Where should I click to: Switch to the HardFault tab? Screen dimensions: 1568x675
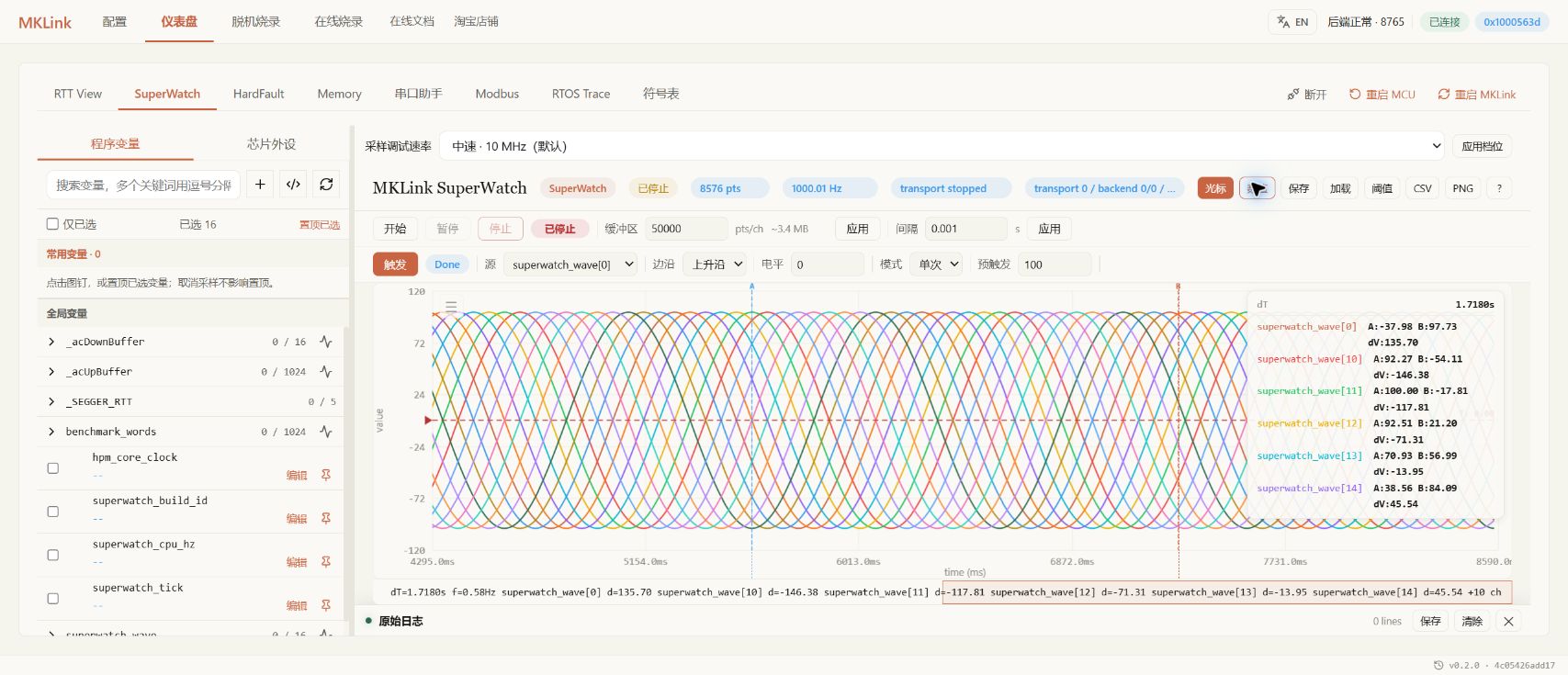tap(259, 94)
